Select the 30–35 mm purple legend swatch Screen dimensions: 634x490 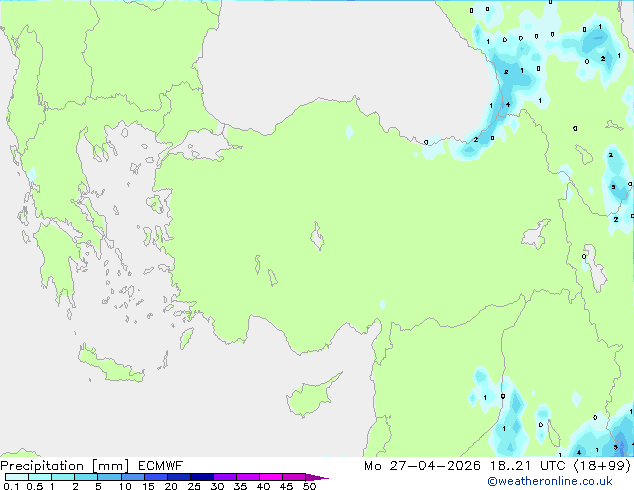224,477
